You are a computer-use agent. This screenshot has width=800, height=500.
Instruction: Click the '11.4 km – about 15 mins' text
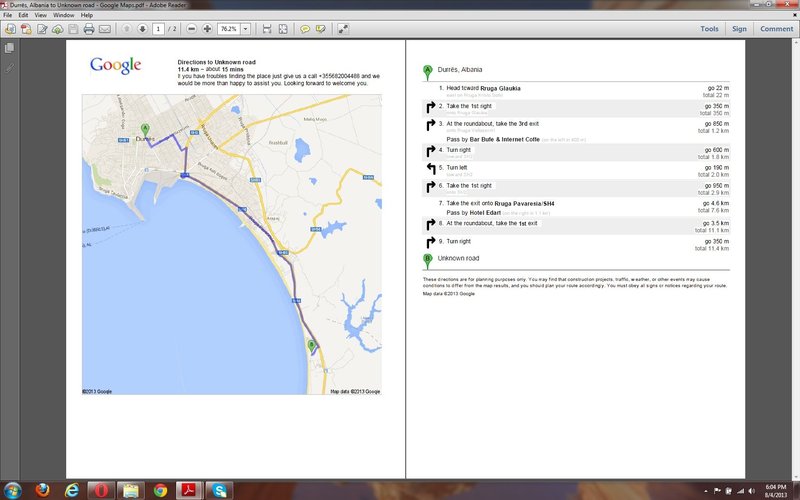[x=210, y=69]
